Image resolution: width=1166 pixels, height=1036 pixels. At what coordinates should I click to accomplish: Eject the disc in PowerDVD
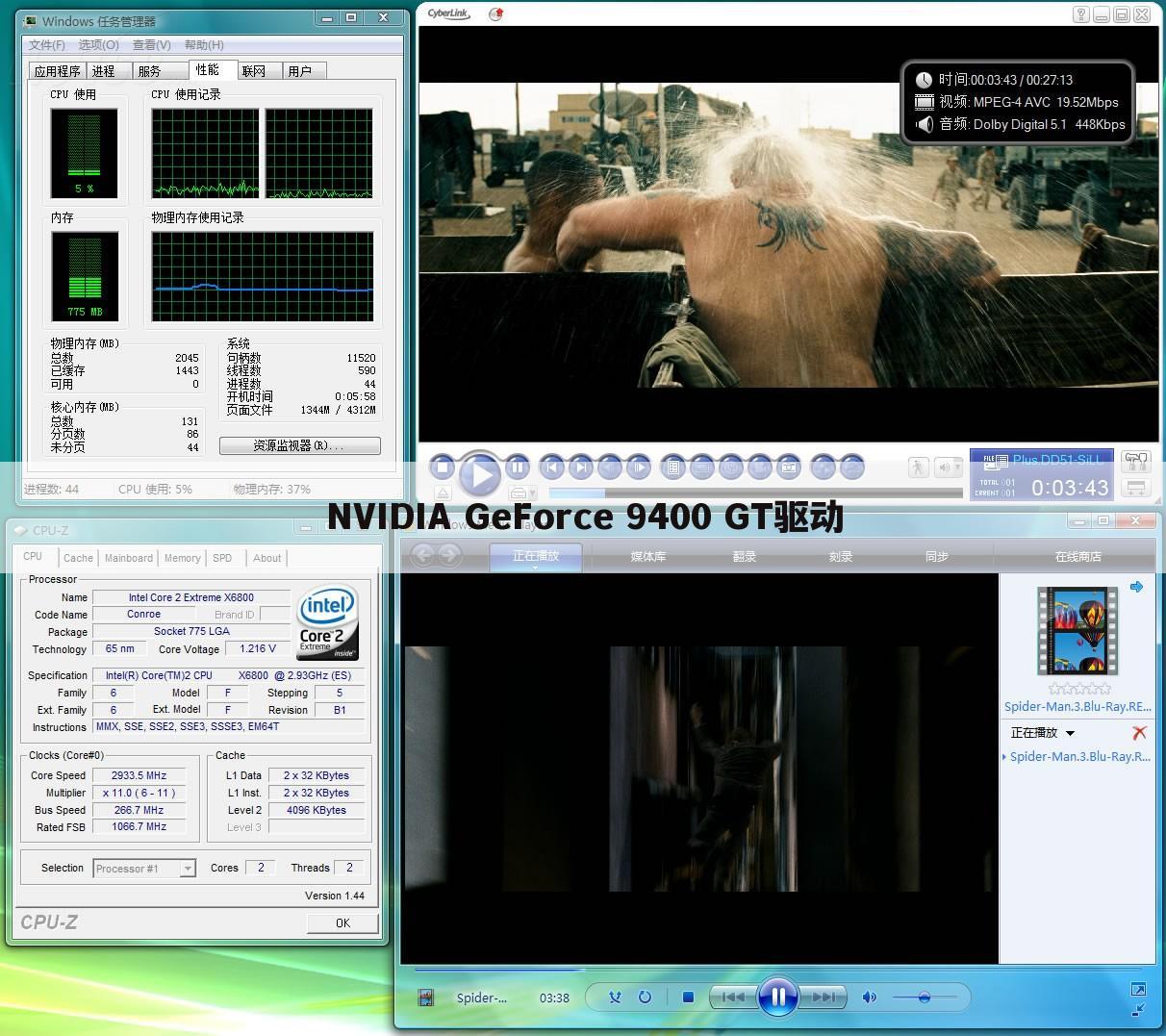click(x=443, y=493)
